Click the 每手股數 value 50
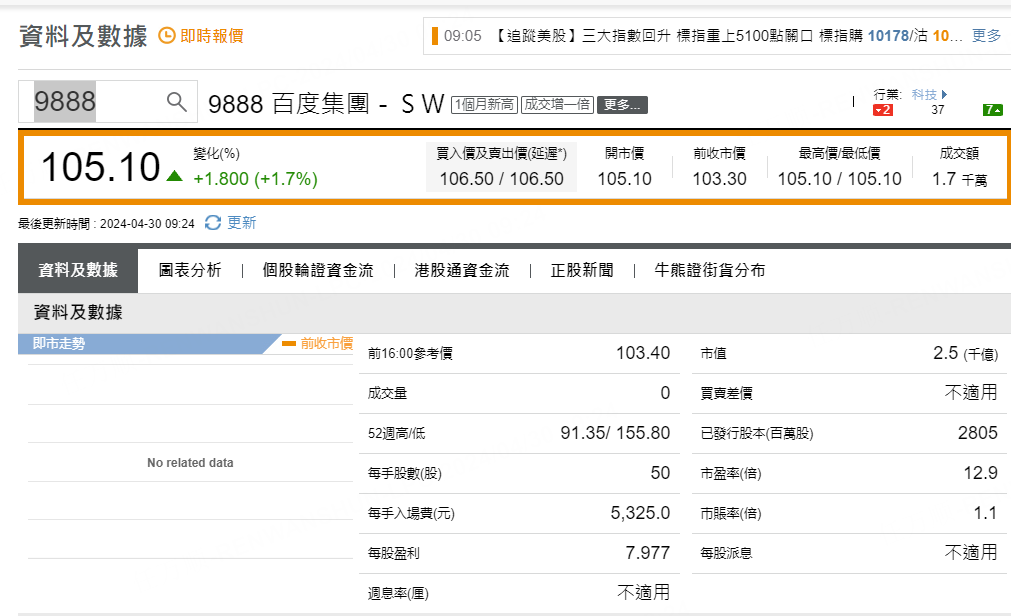 660,473
